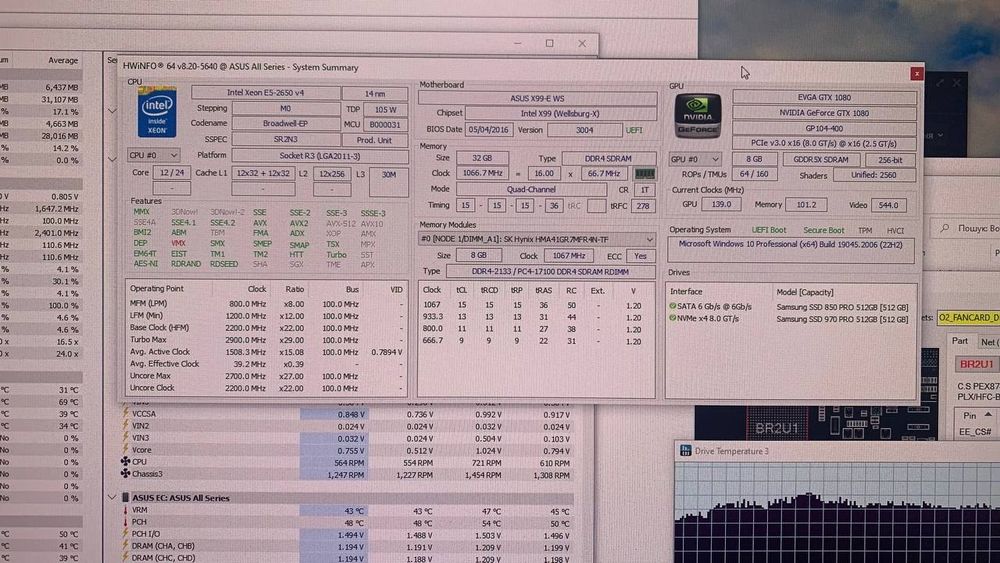Open the CPU #0 selector dropdown
1000x563 pixels.
tap(153, 155)
